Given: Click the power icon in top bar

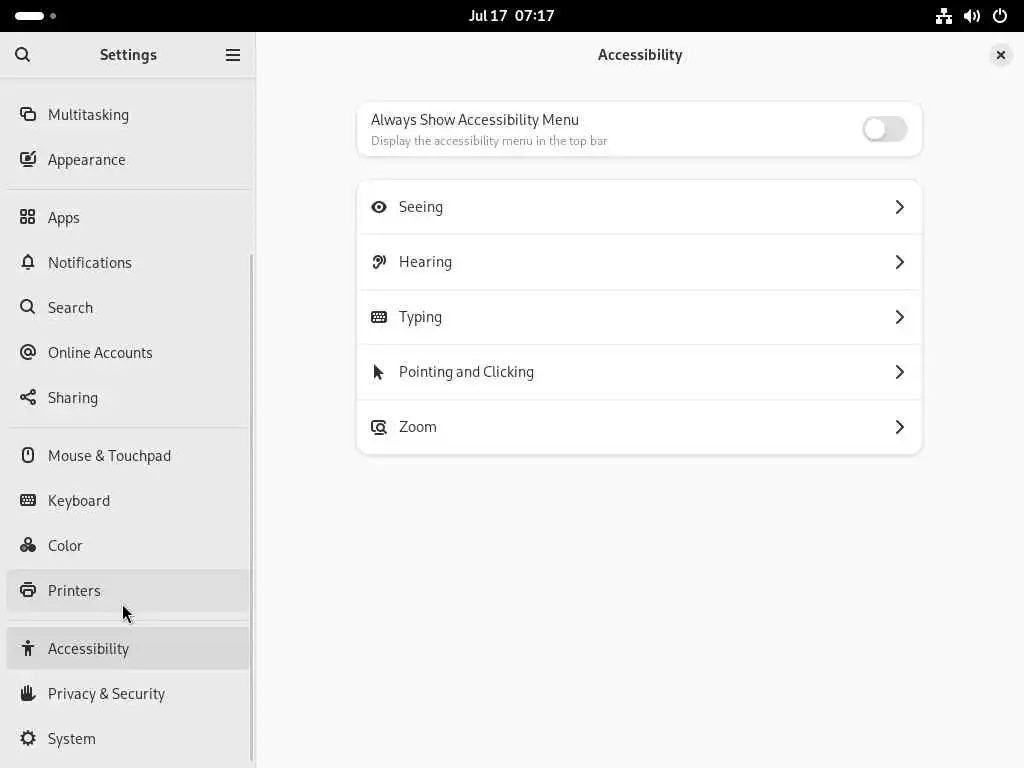Looking at the screenshot, I should 1000,16.
